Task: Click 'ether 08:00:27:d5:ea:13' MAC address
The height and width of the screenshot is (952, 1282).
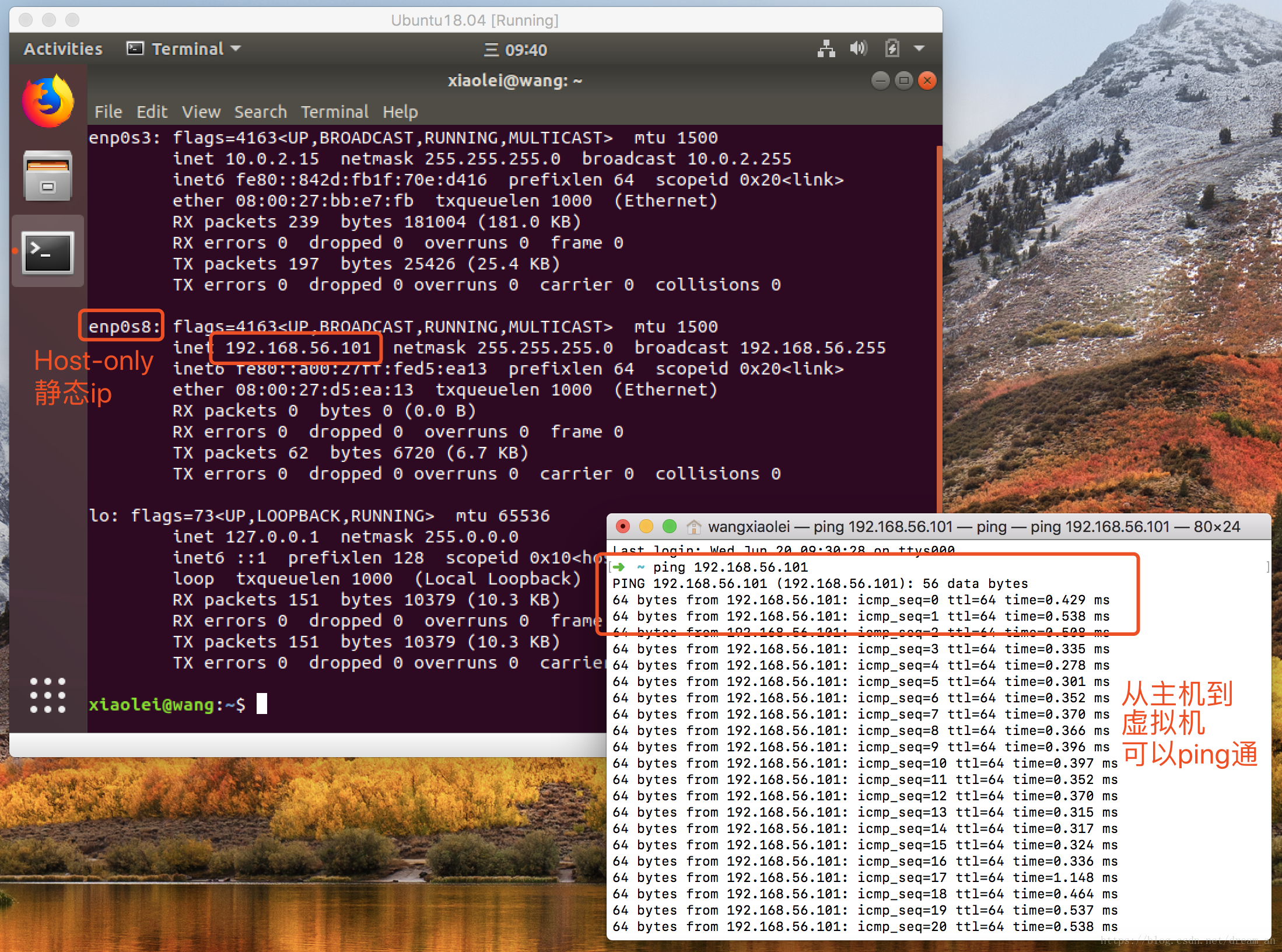Action: click(x=293, y=390)
